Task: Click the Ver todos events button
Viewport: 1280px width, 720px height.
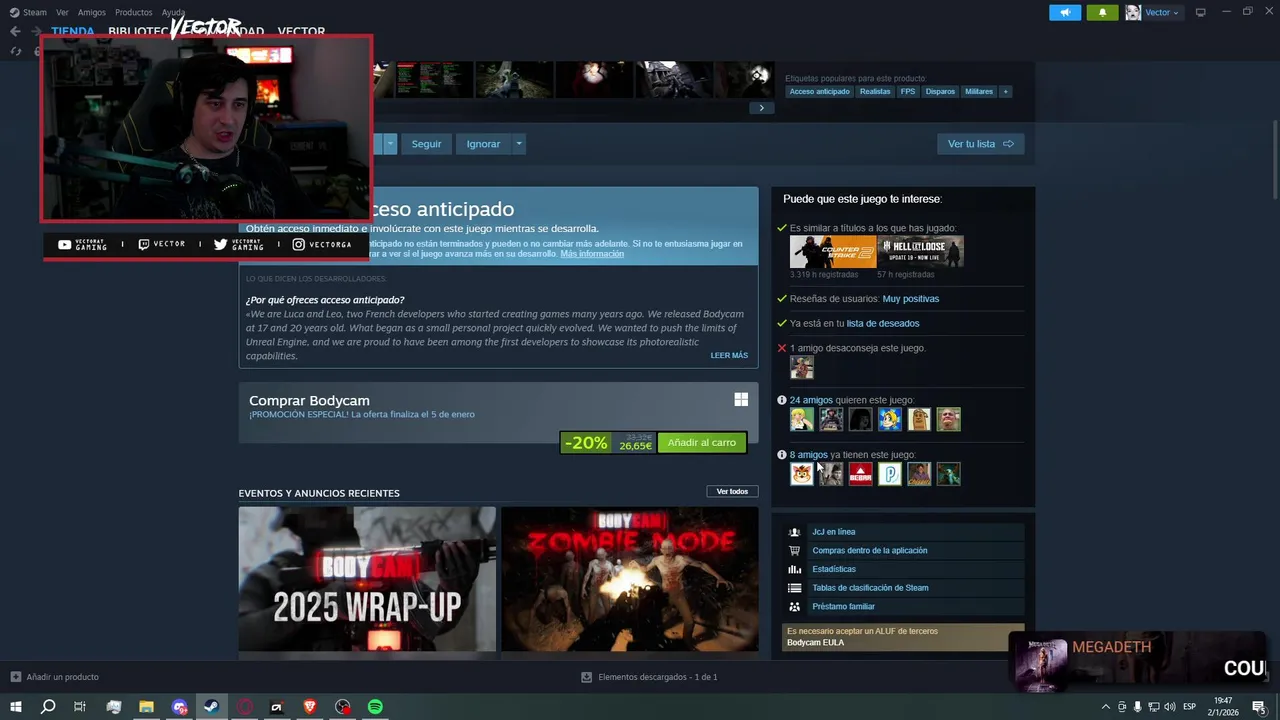Action: coord(732,491)
